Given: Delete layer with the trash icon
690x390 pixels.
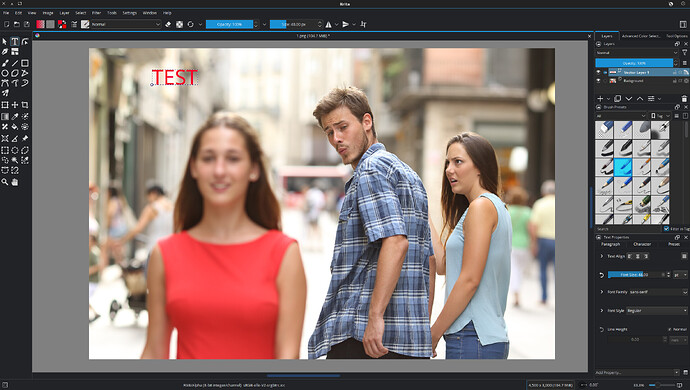Looking at the screenshot, I should click(684, 99).
